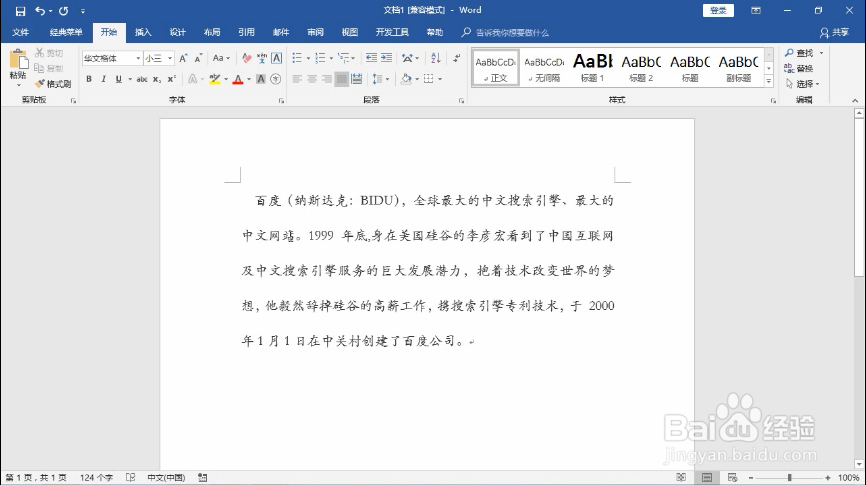Click the 124 个字 word count in status bar
866x485 pixels.
(x=96, y=477)
